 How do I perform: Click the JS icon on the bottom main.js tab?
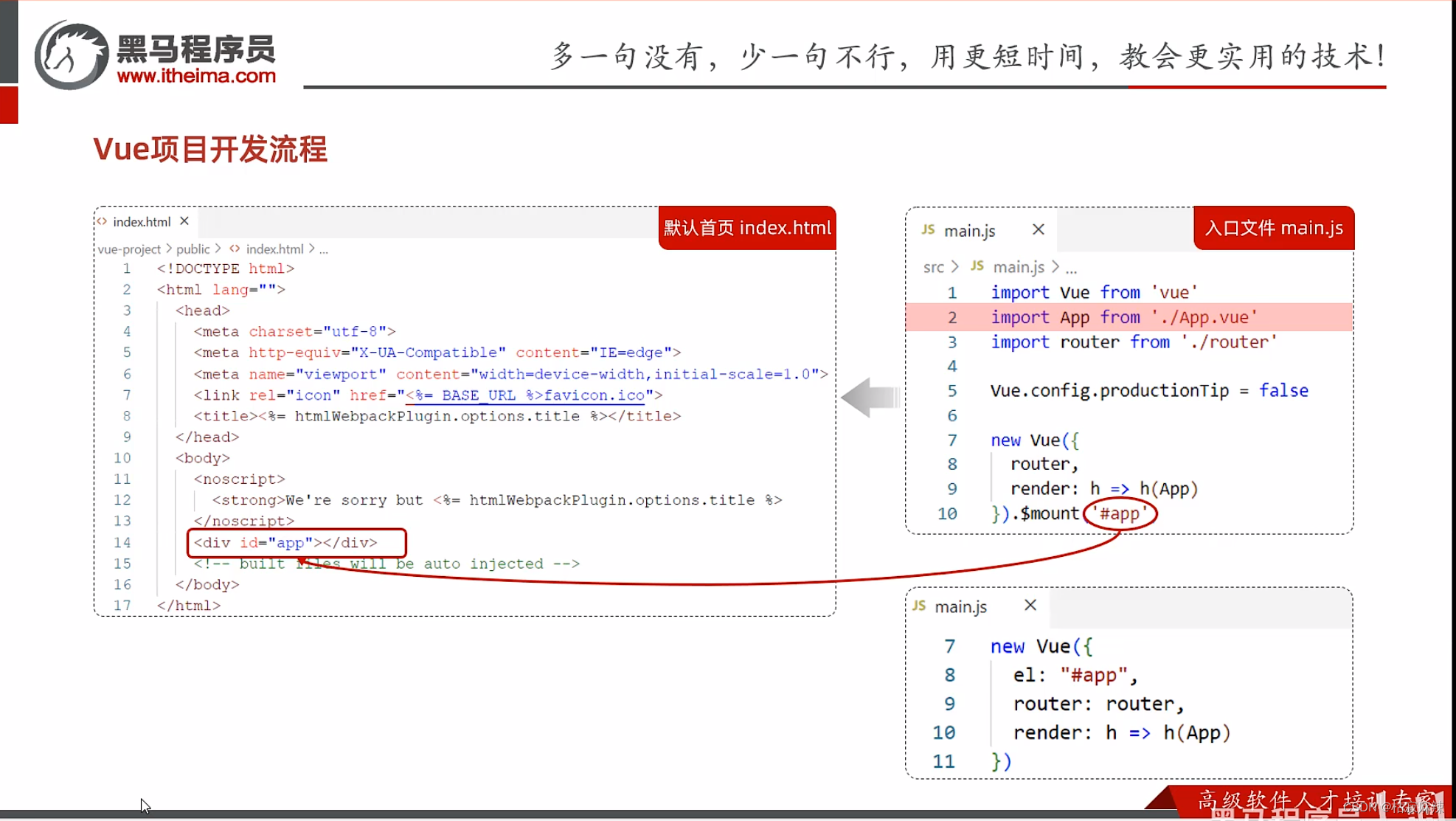[920, 606]
